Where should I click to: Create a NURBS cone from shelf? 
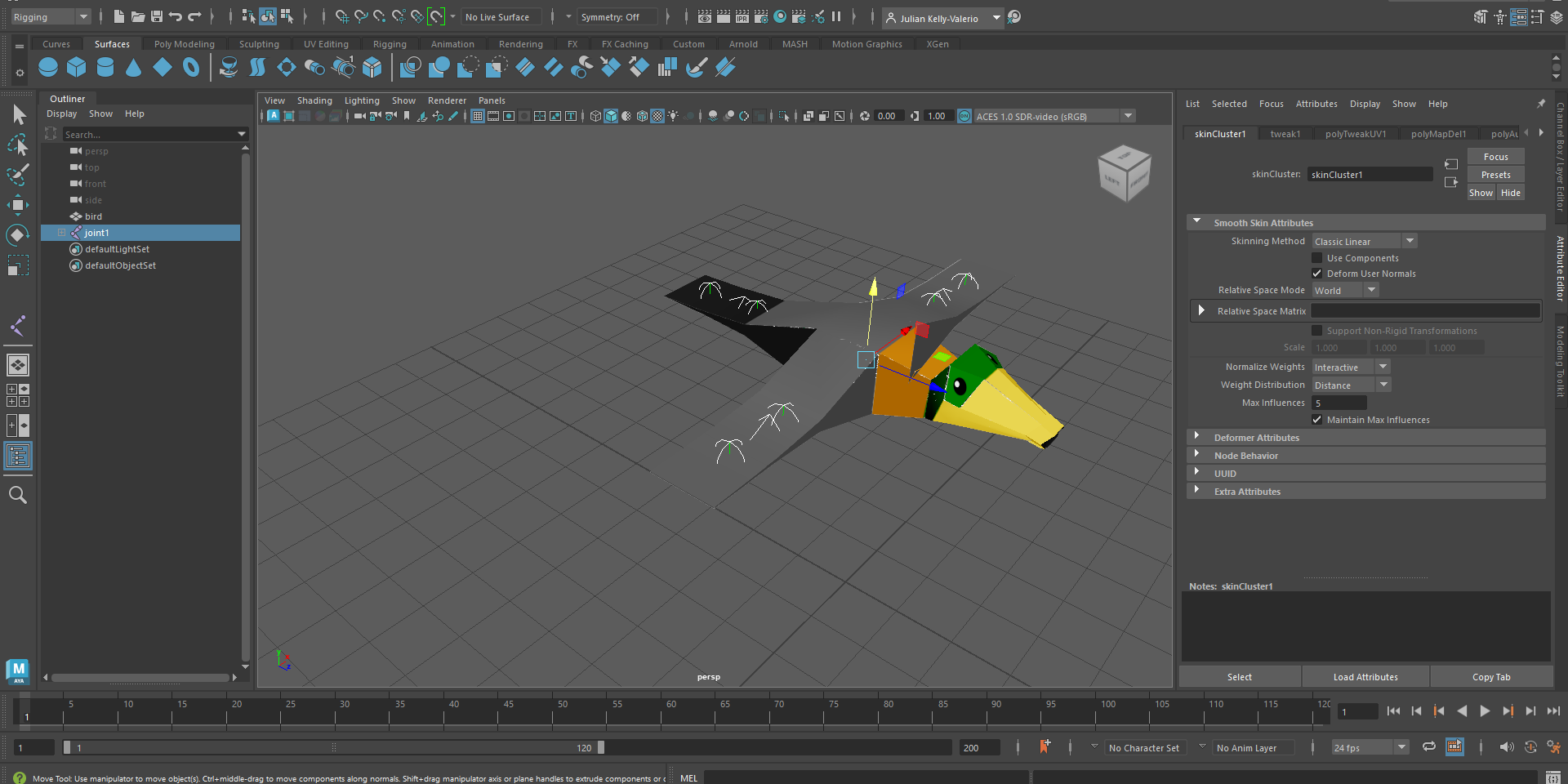pyautogui.click(x=134, y=68)
